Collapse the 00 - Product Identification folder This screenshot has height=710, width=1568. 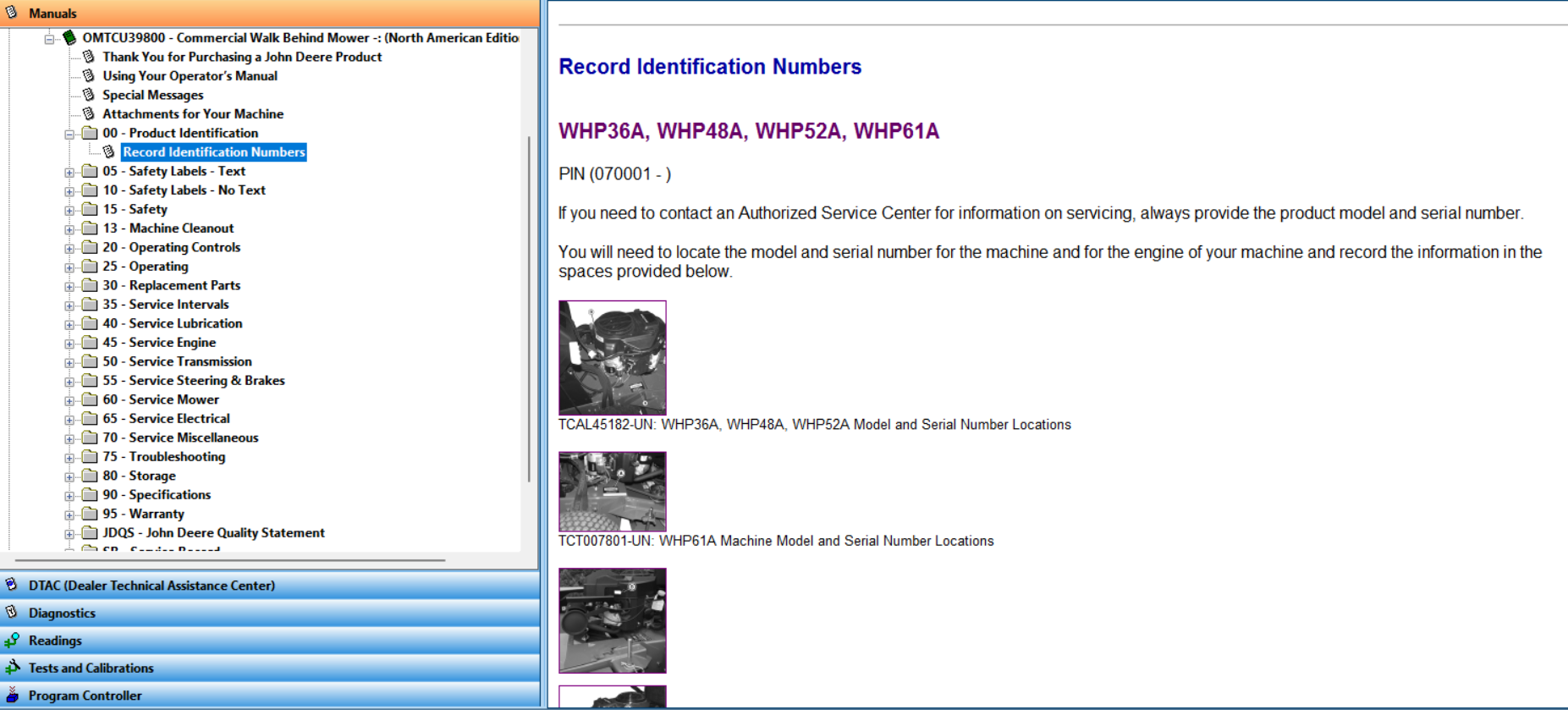coord(69,134)
